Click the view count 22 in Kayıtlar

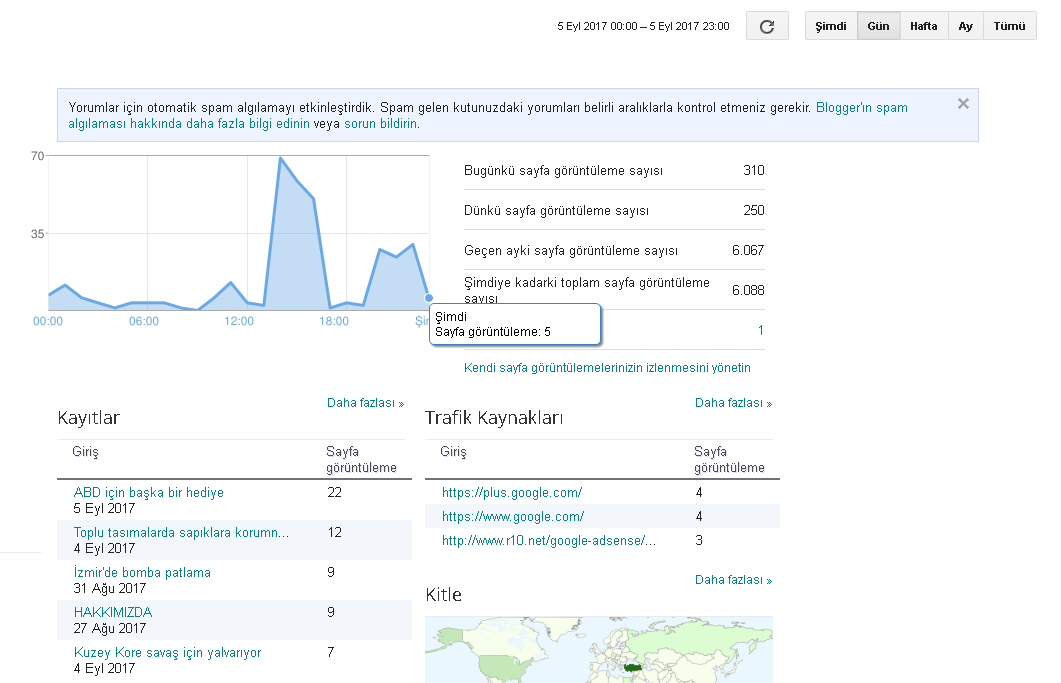(334, 493)
